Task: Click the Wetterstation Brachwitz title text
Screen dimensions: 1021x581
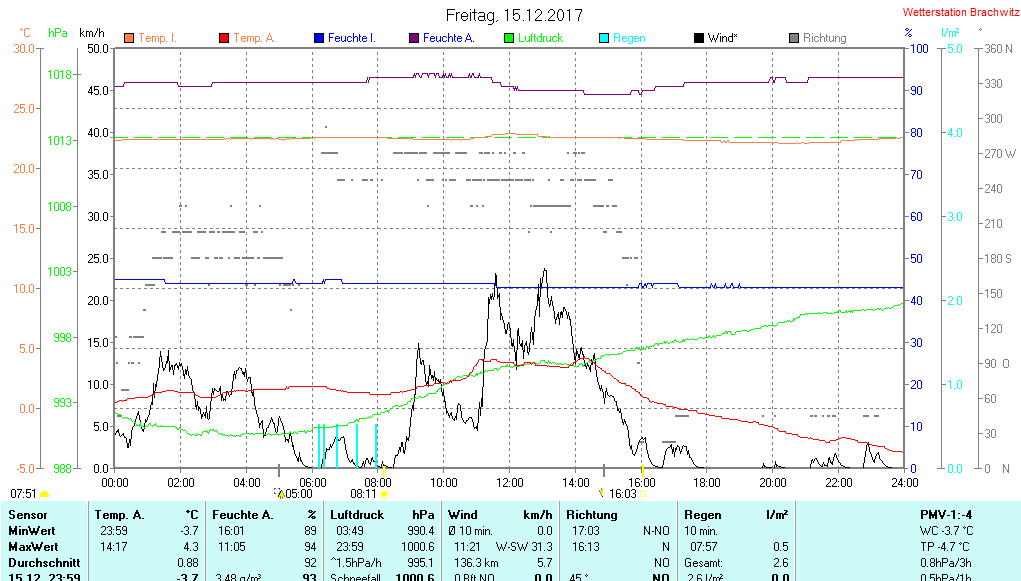Action: 958,13
